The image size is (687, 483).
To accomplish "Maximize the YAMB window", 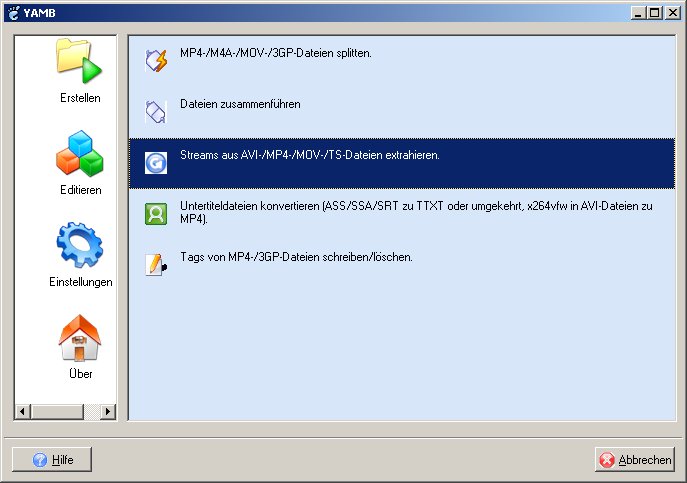I will [x=654, y=13].
